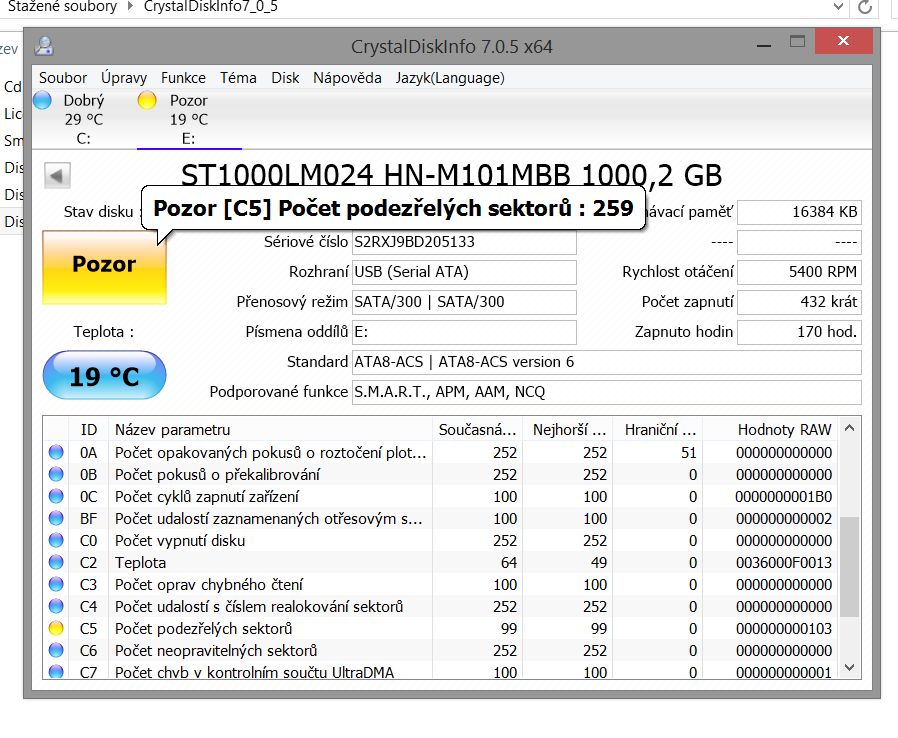Minimize the CrystalDiskInfo window
This screenshot has width=898, height=738.
[x=764, y=44]
